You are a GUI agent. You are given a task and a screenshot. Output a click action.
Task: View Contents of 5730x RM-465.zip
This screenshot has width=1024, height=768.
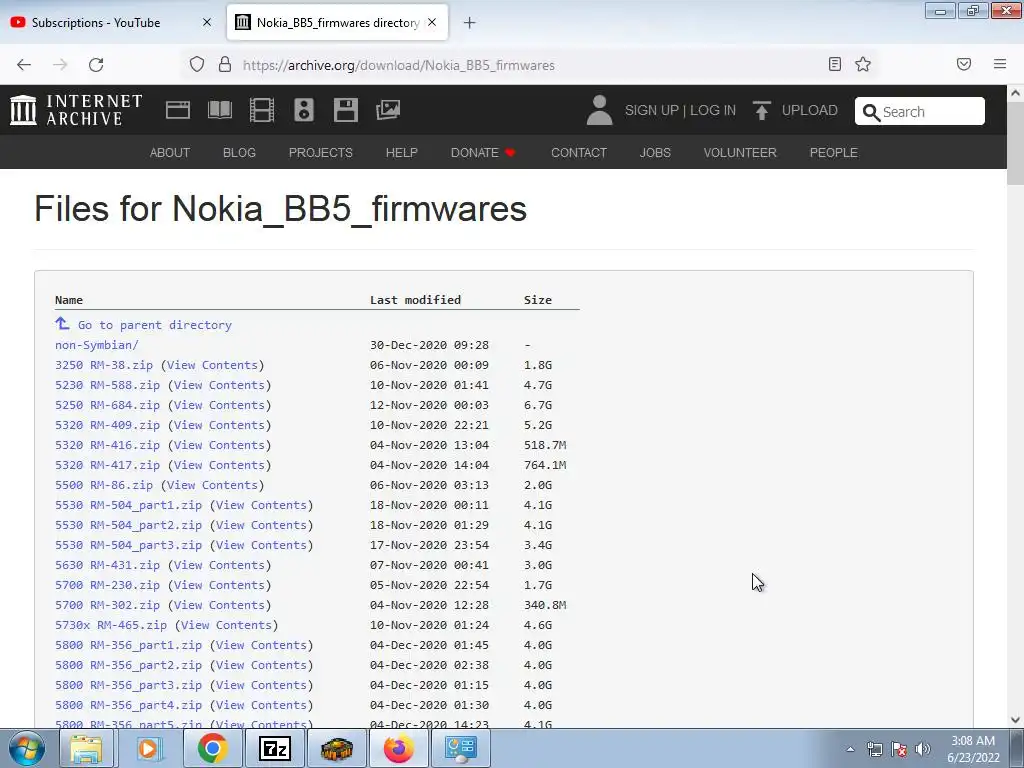[x=226, y=625]
